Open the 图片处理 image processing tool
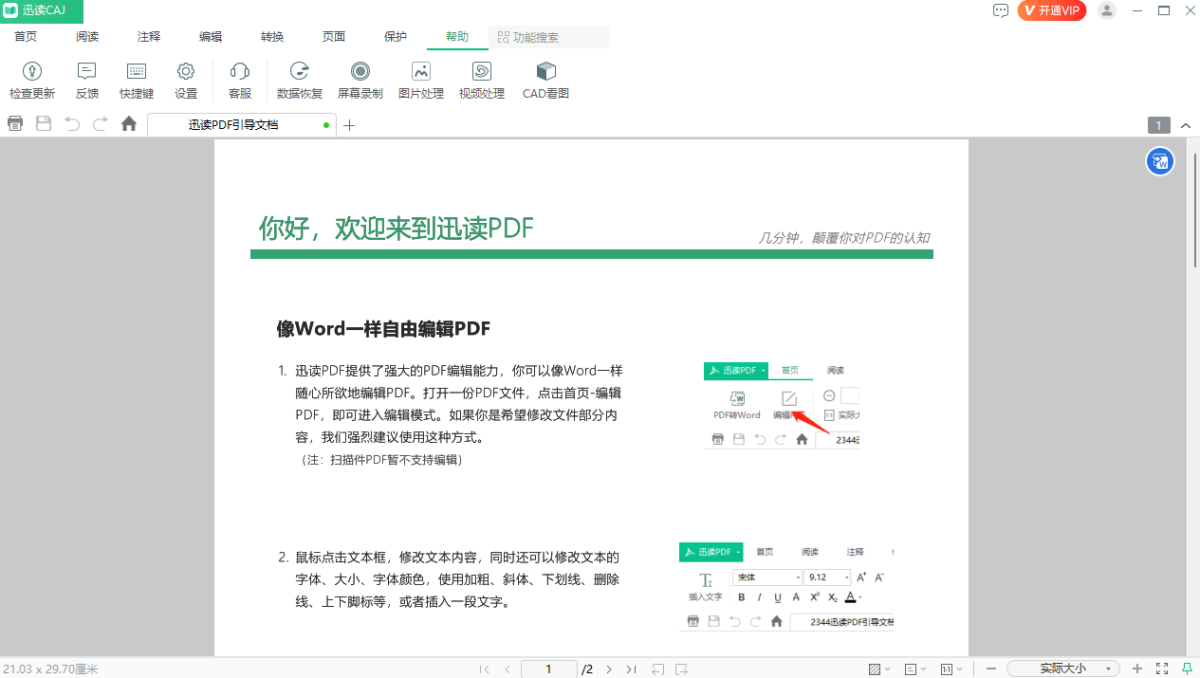 (421, 78)
